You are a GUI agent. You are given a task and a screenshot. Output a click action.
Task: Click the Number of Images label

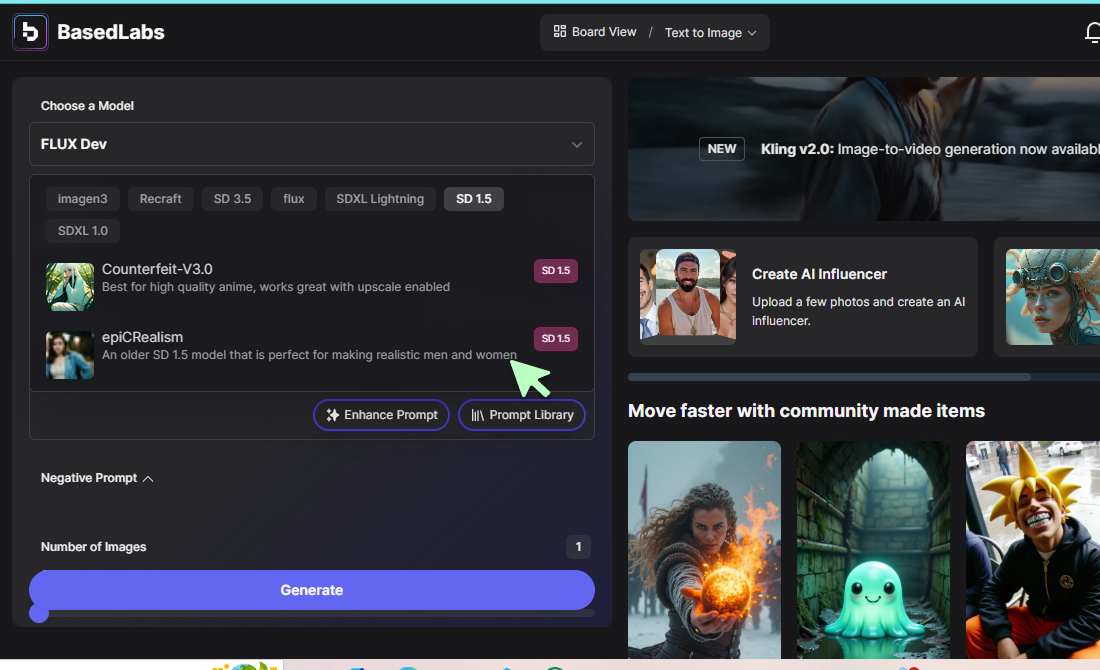coord(93,547)
